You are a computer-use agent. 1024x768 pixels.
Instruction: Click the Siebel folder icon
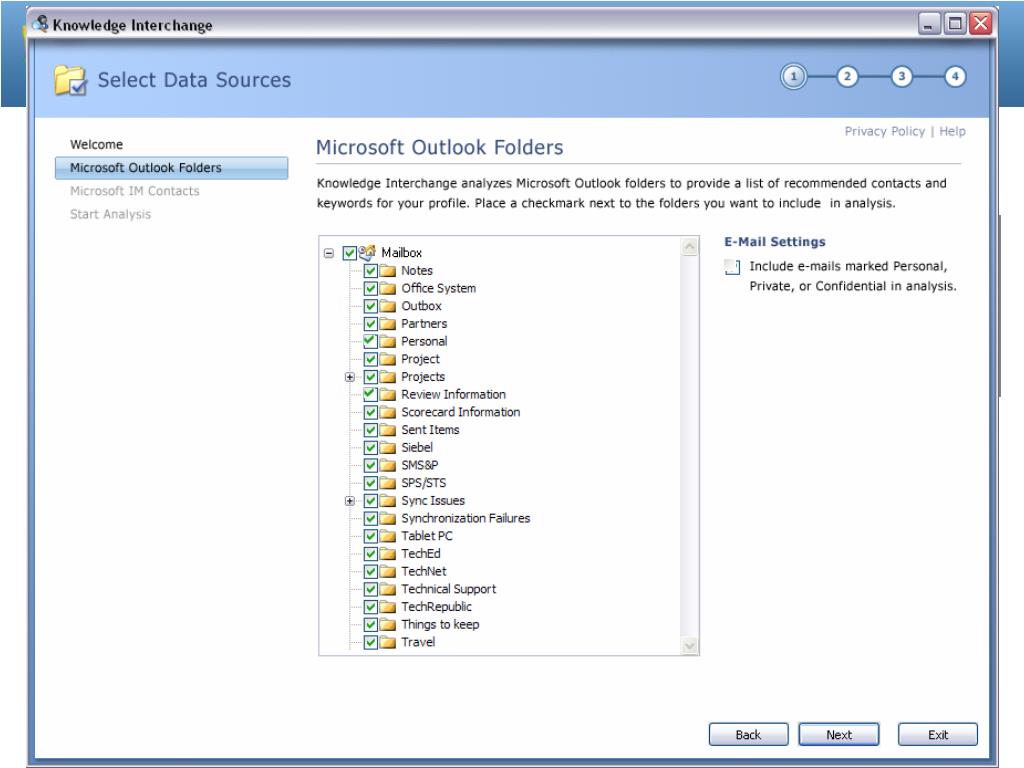pyautogui.click(x=388, y=447)
